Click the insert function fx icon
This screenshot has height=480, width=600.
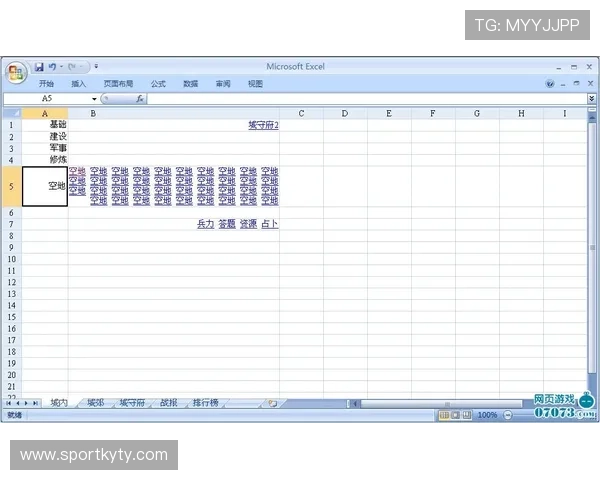tap(140, 99)
